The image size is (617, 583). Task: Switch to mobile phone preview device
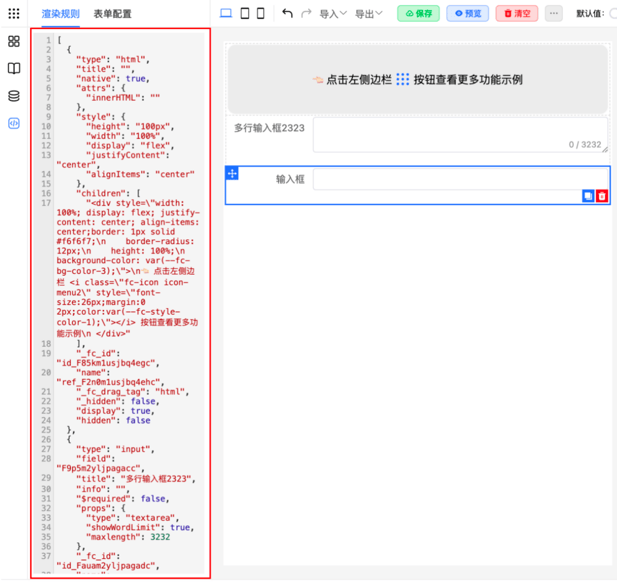click(x=261, y=14)
